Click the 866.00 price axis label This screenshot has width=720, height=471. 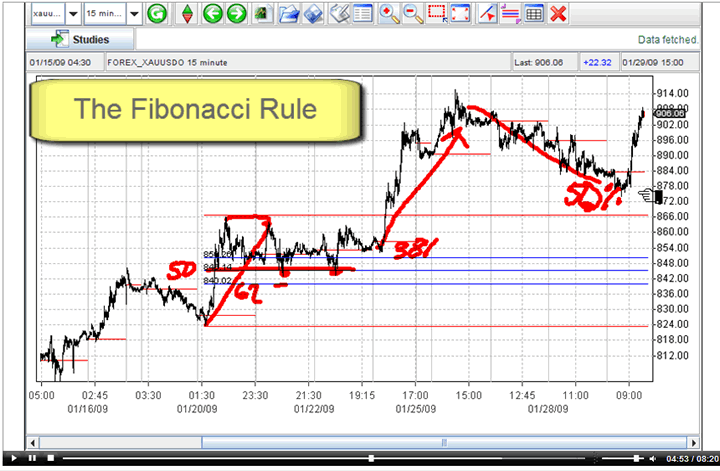672,216
